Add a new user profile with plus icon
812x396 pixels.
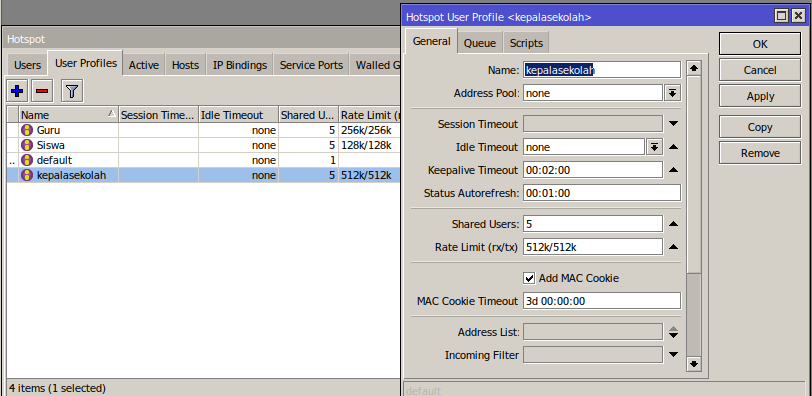pos(17,92)
